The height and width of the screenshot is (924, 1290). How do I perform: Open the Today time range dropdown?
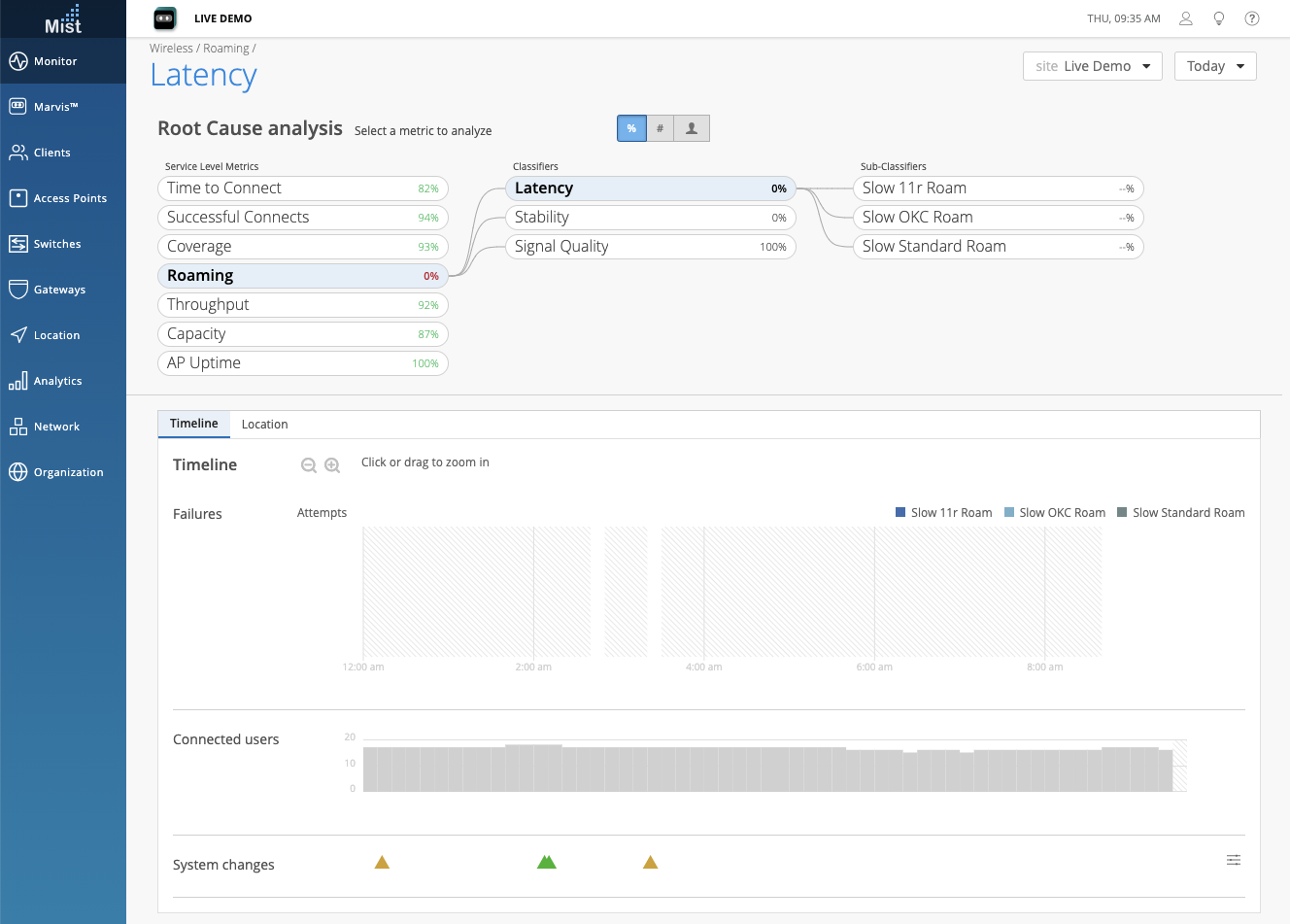tap(1215, 66)
